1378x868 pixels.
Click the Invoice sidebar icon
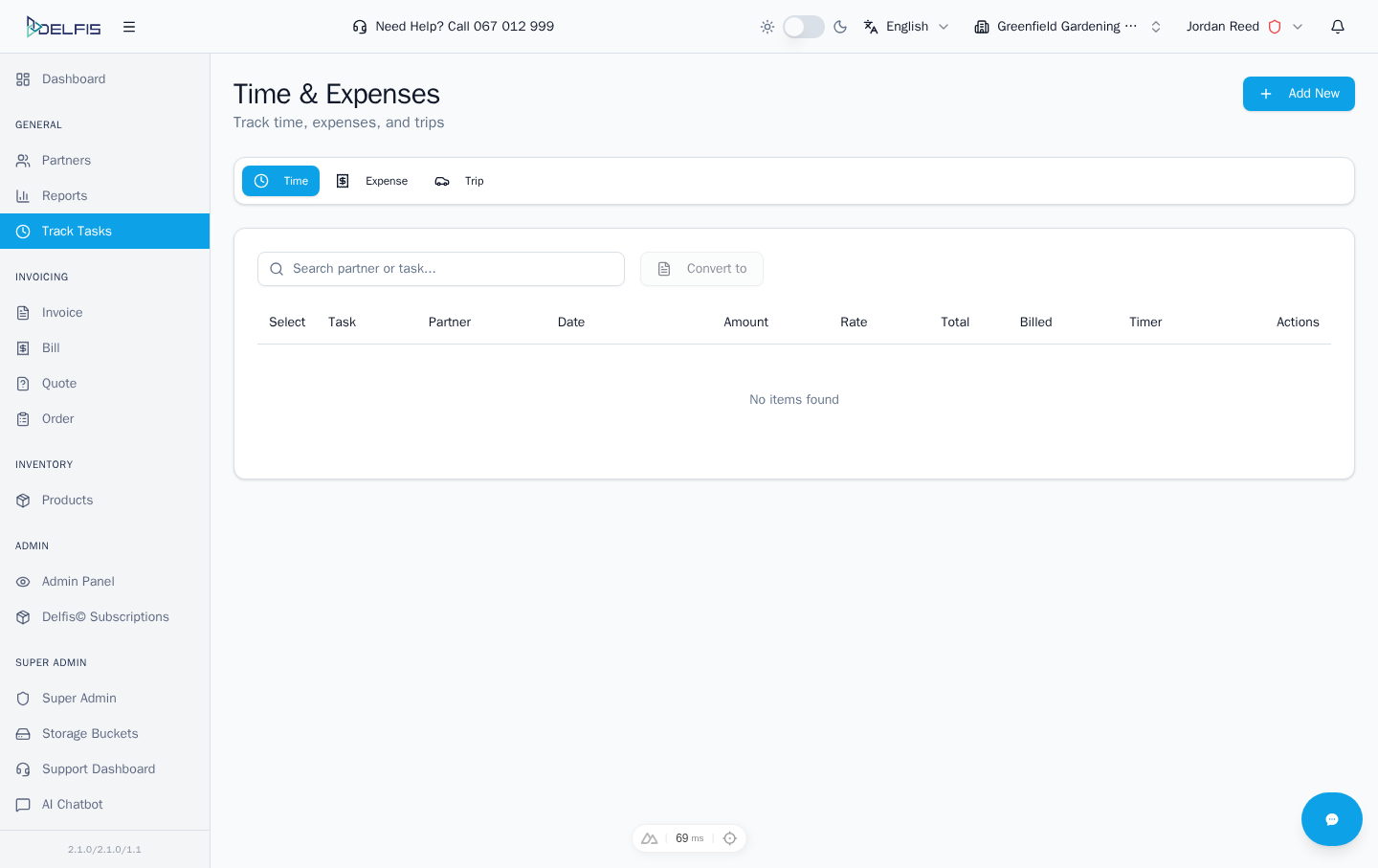22,312
